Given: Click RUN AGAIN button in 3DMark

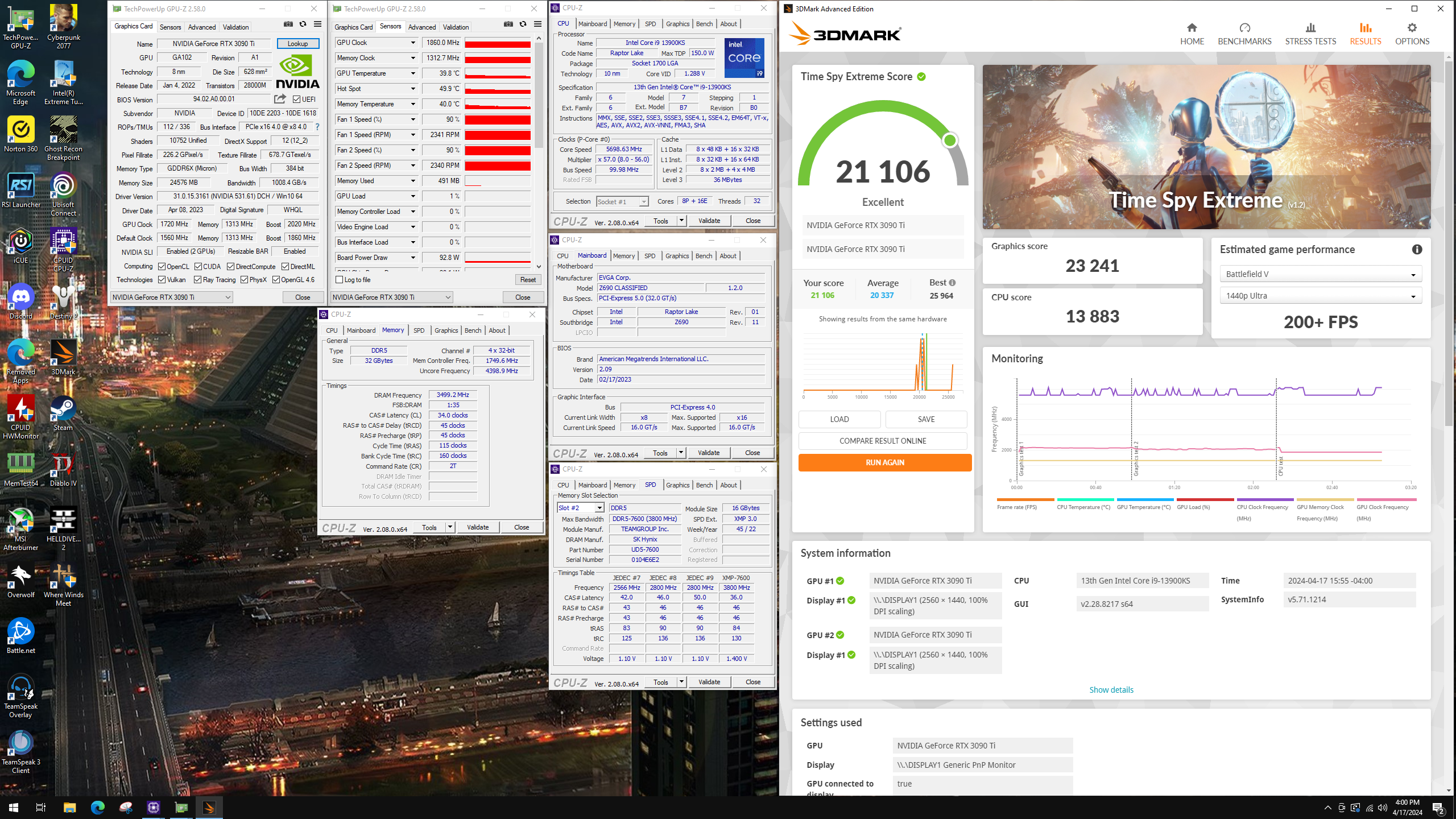Looking at the screenshot, I should [x=884, y=462].
